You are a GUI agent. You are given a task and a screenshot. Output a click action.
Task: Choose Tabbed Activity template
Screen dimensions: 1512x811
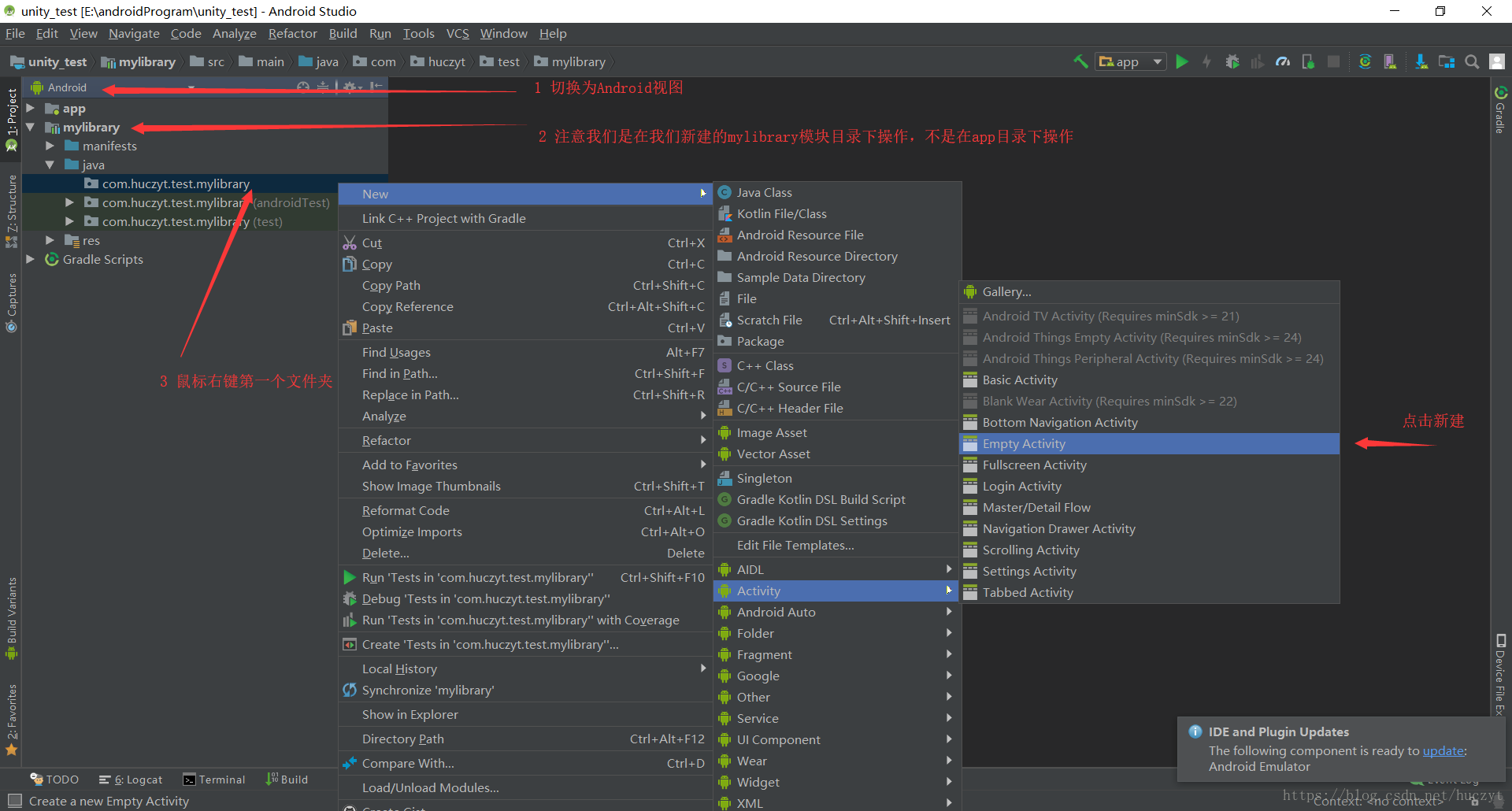tap(1150, 592)
